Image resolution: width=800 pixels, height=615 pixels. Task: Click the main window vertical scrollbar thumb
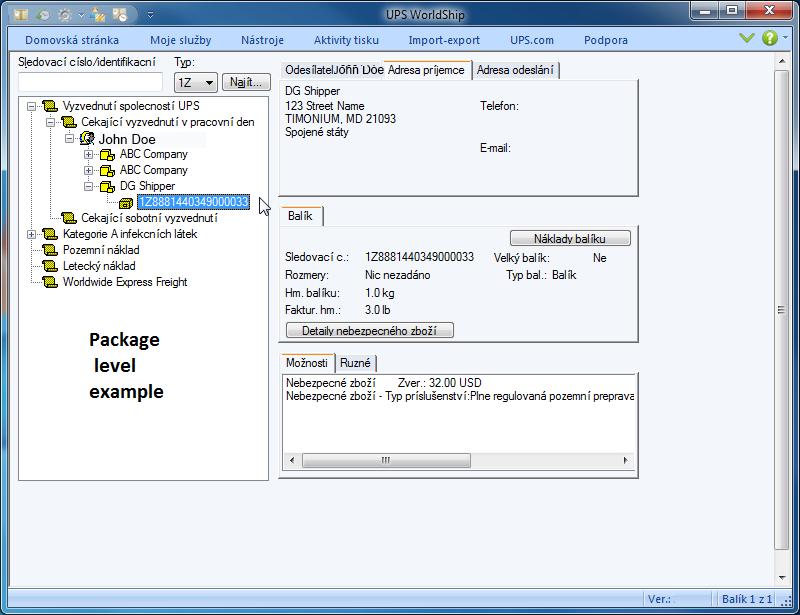[x=781, y=310]
